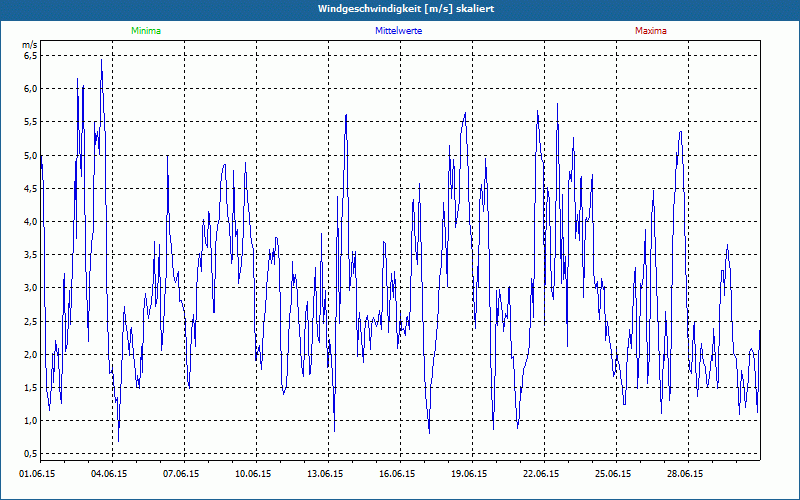The width and height of the screenshot is (800, 500).
Task: Click the 3,0 y-axis value
Action: (31, 288)
